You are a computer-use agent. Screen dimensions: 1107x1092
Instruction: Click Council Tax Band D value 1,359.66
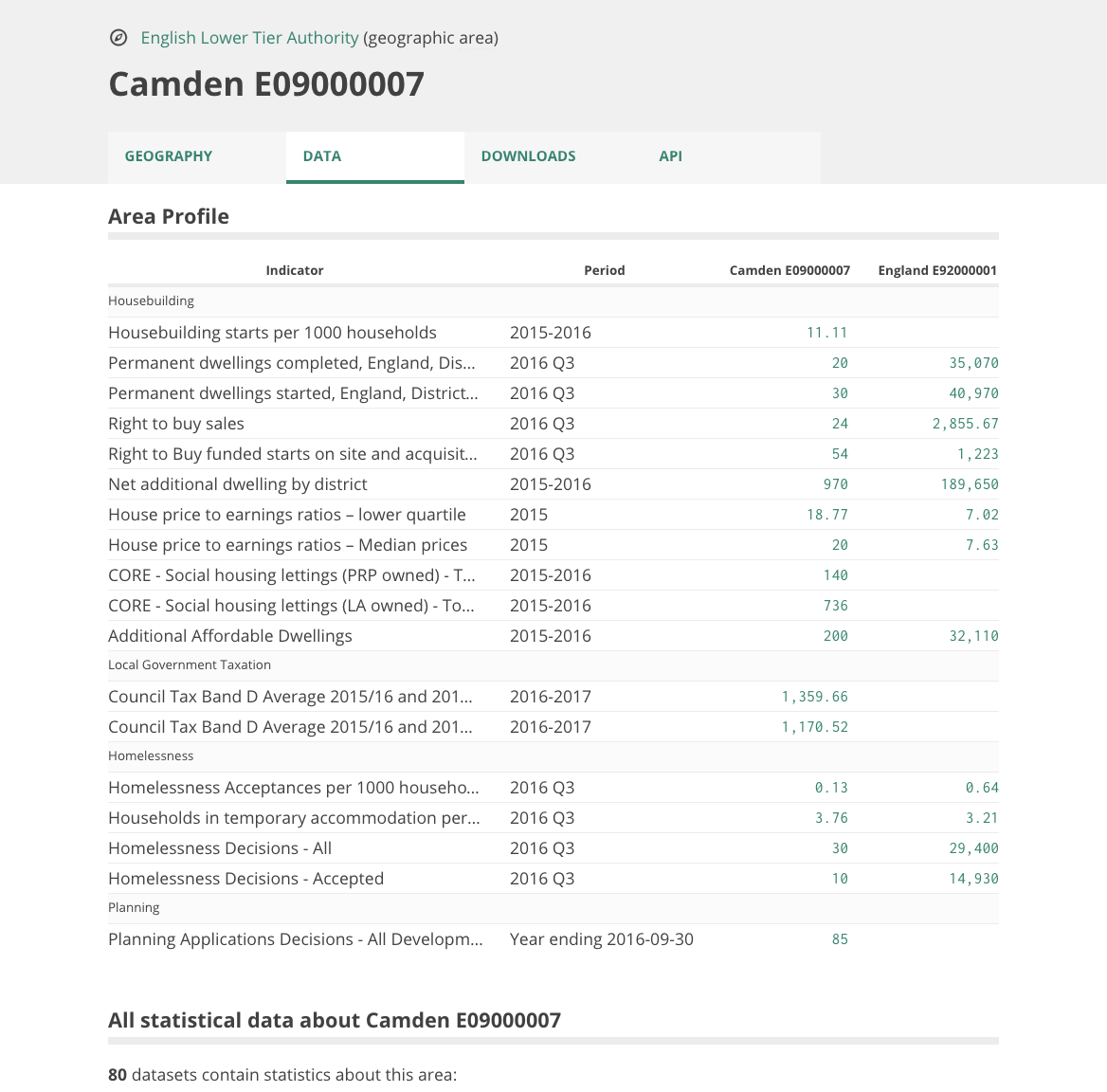814,697
